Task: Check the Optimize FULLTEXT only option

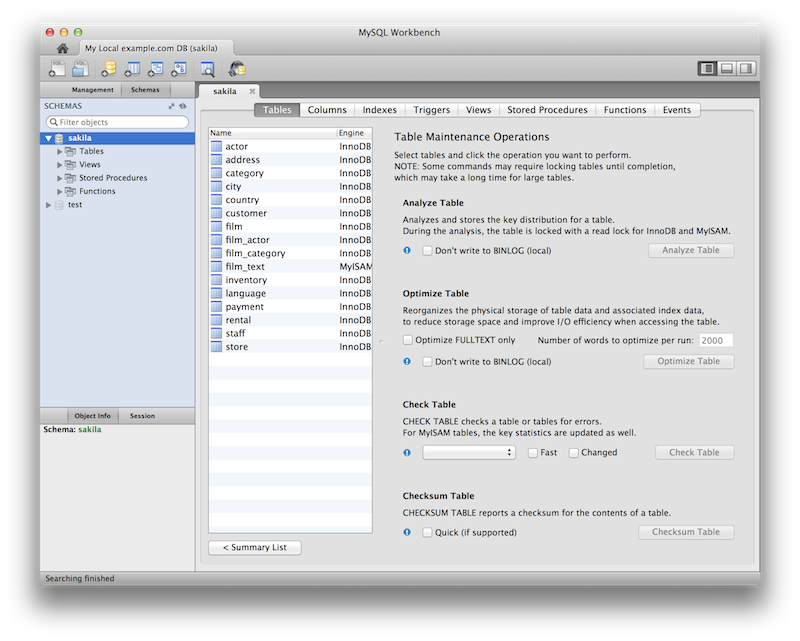Action: 407,340
